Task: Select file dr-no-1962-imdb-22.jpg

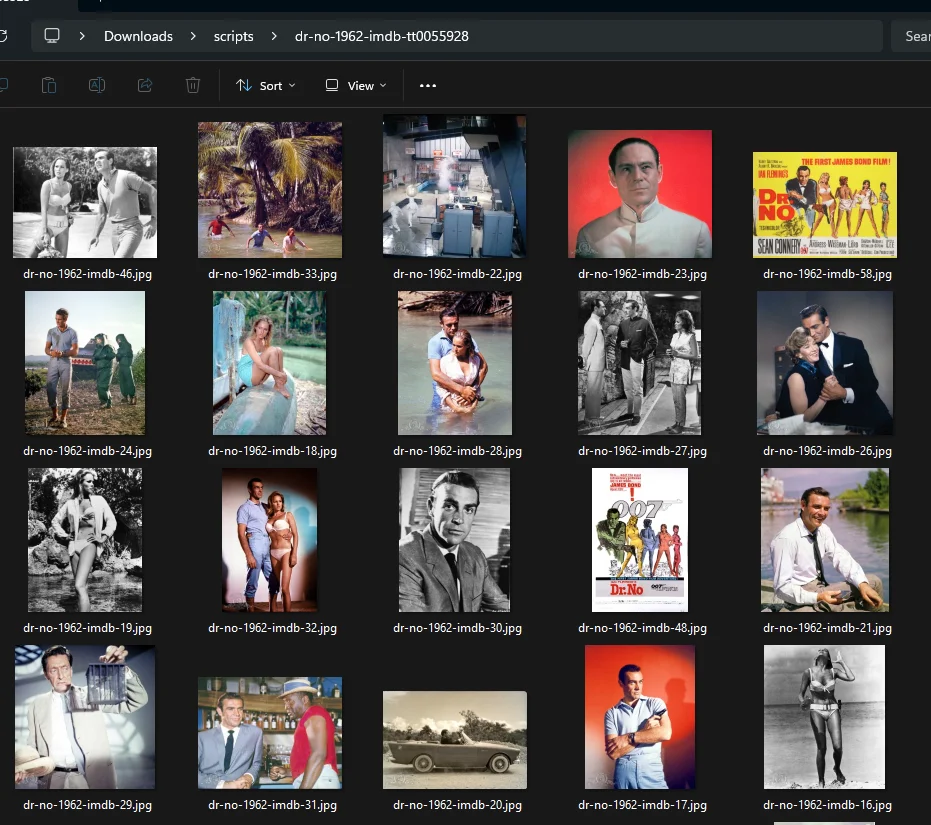Action: [455, 187]
